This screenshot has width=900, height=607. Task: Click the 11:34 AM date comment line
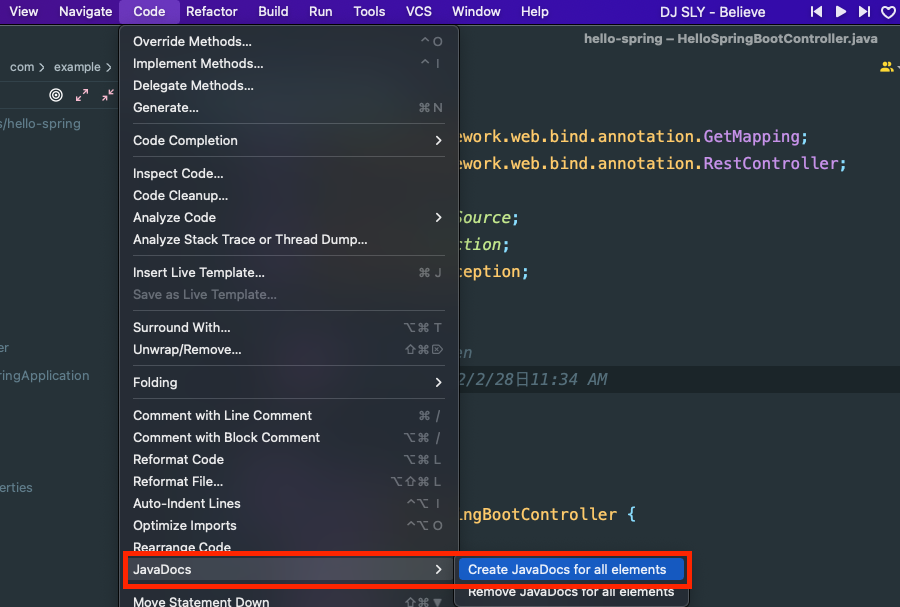coord(532,380)
